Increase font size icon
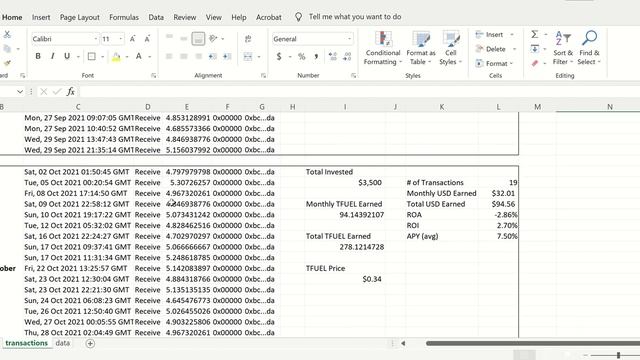 [132, 39]
